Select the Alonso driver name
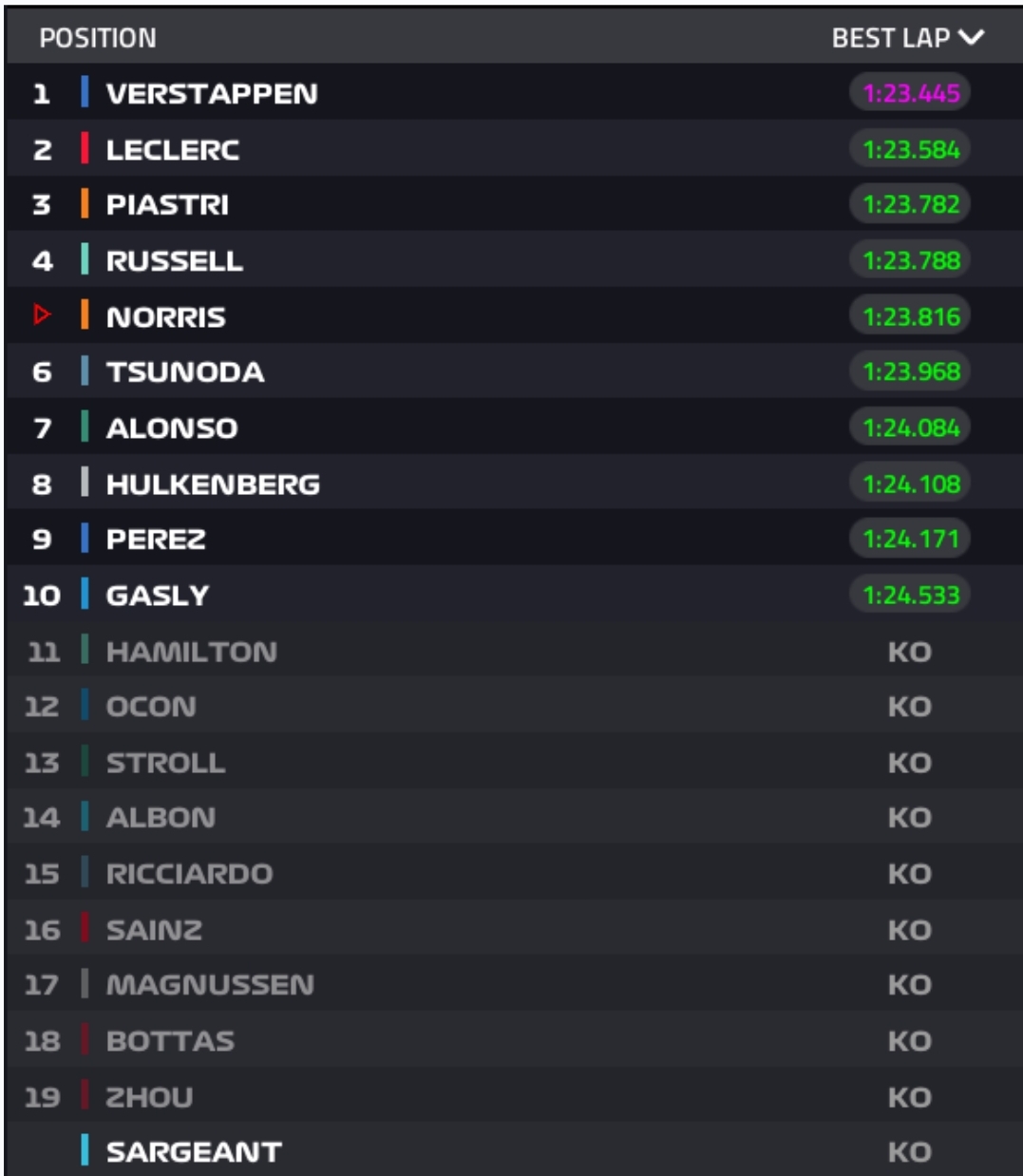The width and height of the screenshot is (1023, 1176). click(x=172, y=428)
